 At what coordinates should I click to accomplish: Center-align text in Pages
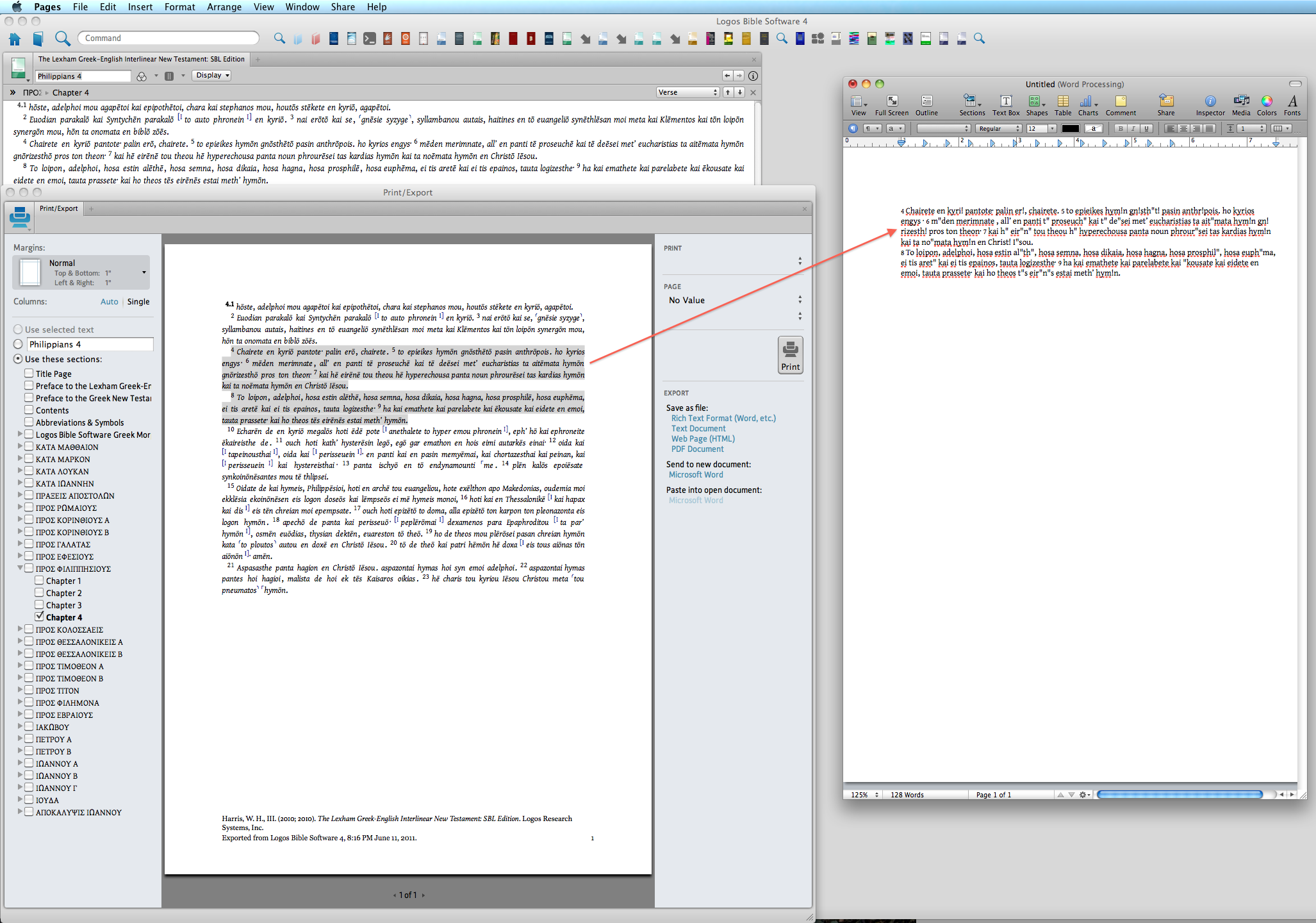click(1183, 129)
